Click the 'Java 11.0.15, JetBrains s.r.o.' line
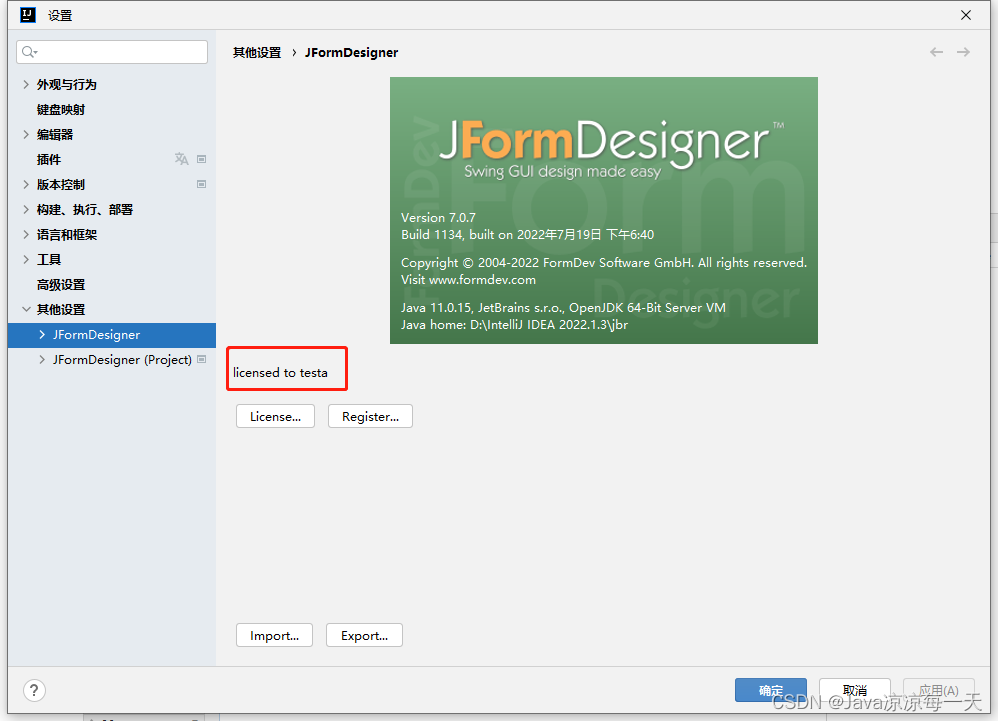Image resolution: width=998 pixels, height=721 pixels. [x=563, y=308]
